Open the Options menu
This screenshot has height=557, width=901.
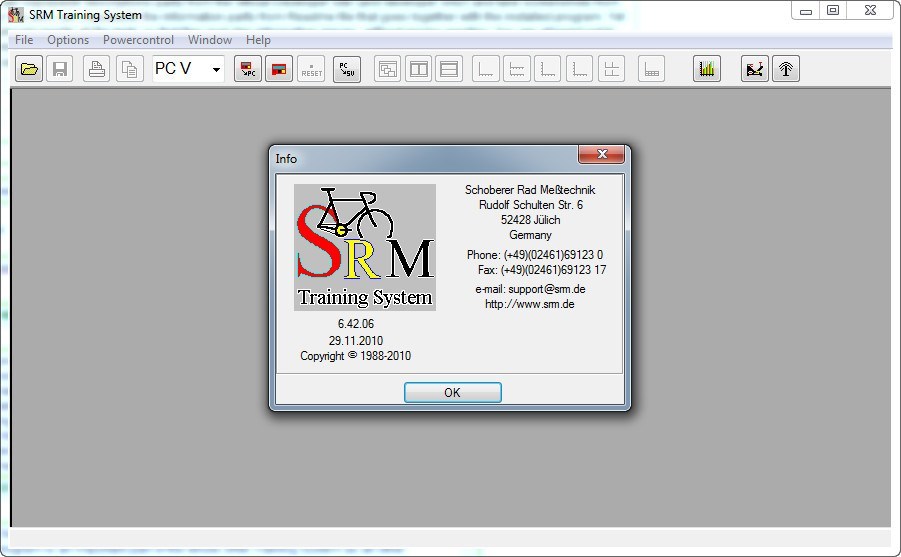click(x=68, y=40)
